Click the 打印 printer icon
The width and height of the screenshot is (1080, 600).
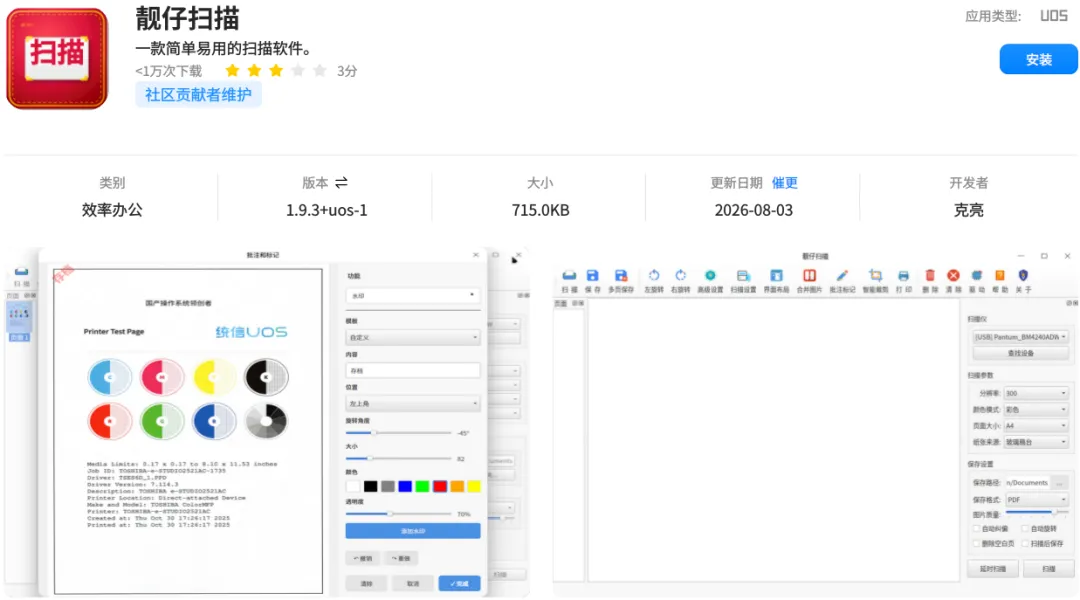point(903,276)
